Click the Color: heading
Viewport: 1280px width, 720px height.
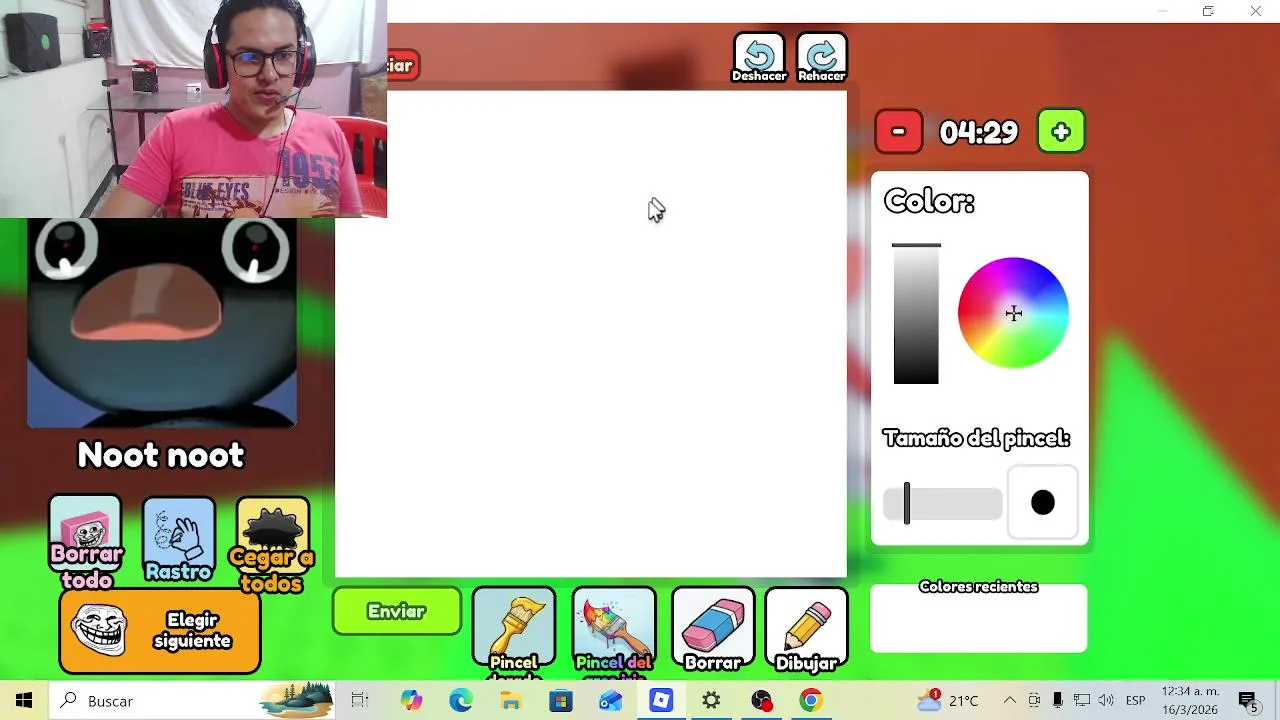pos(929,201)
